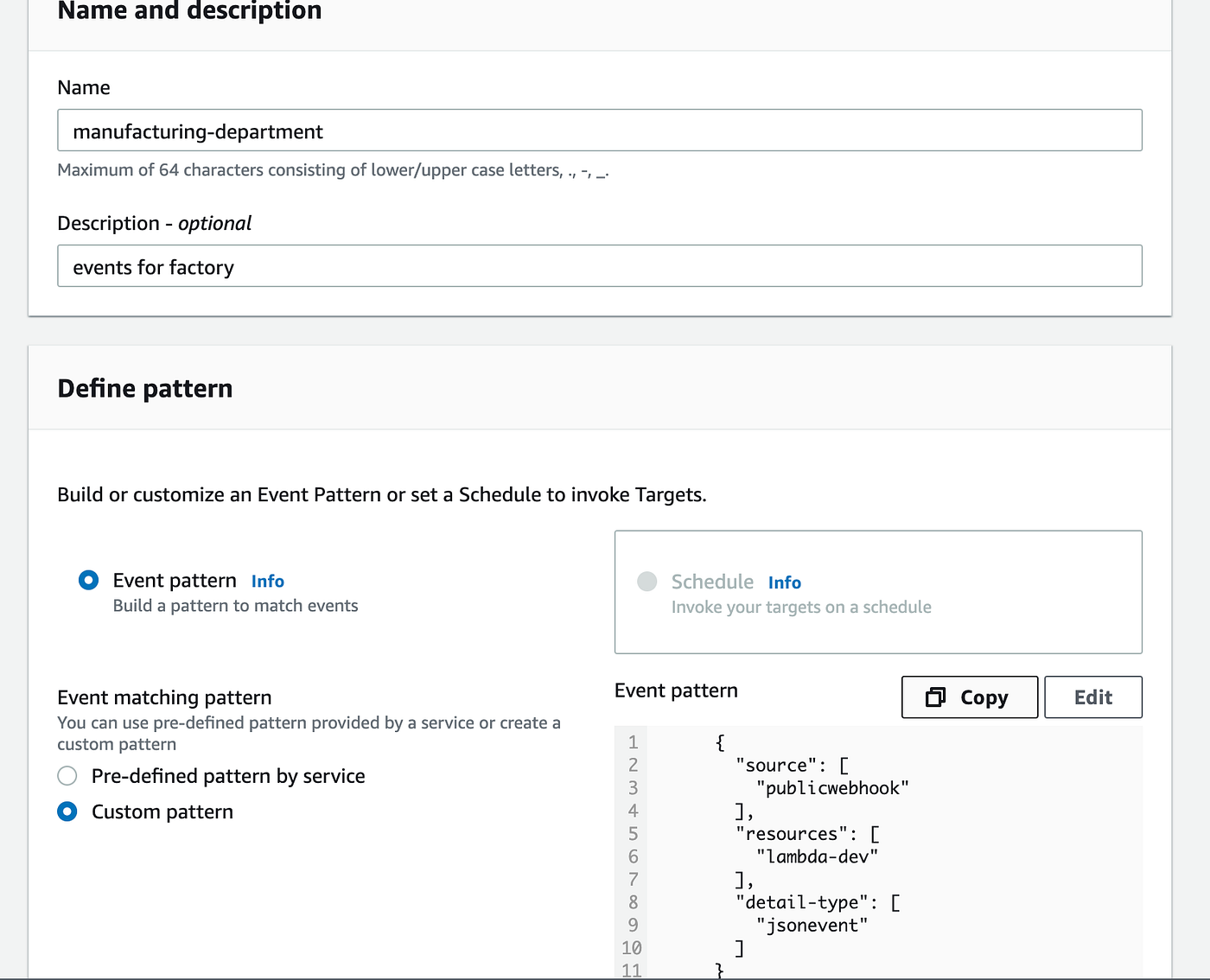
Task: Select the jsonevent detail-type value
Action: tap(812, 925)
